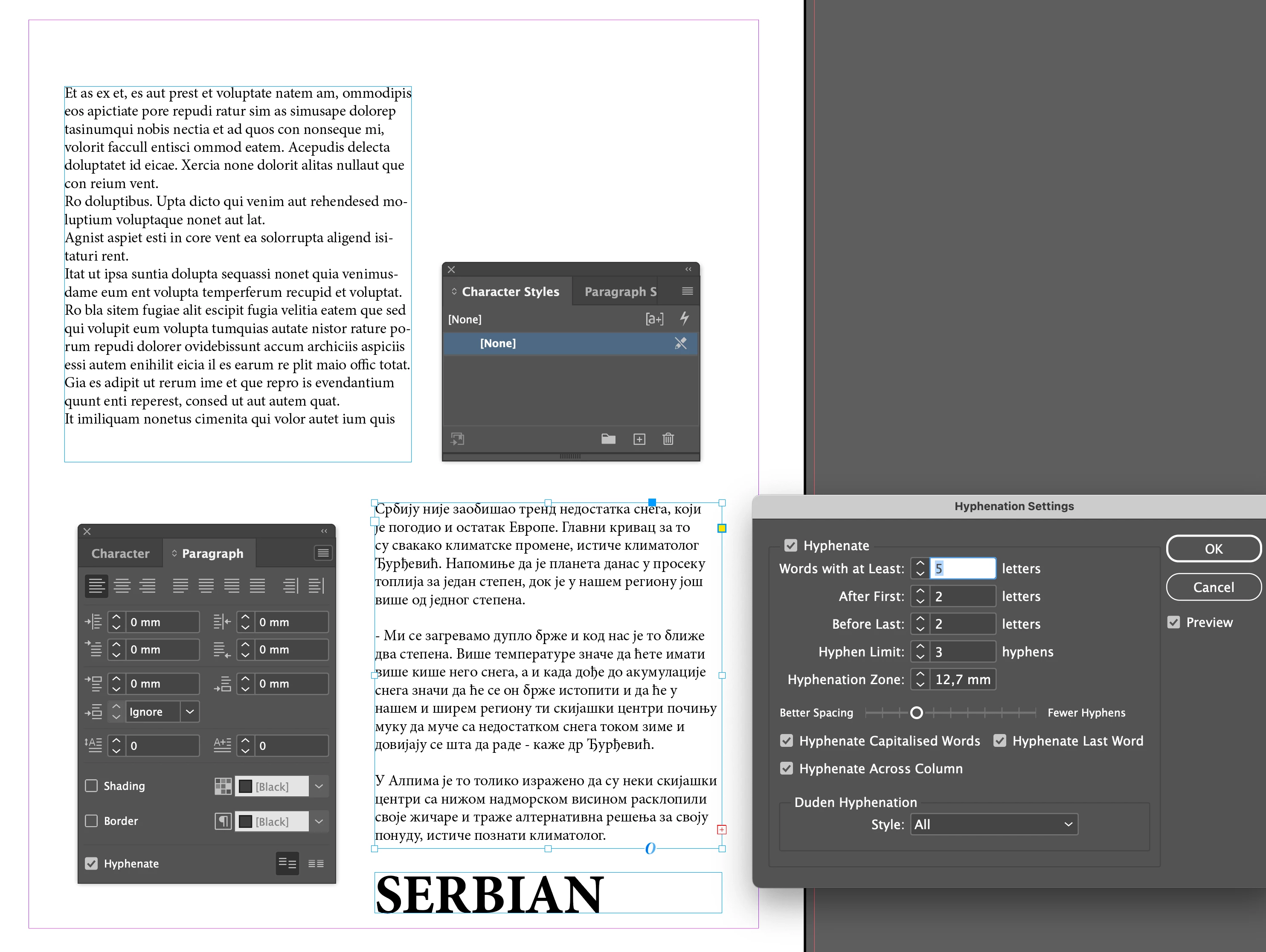Open the Ignore span columns dropdown
Image resolution: width=1266 pixels, height=952 pixels.
coord(190,711)
